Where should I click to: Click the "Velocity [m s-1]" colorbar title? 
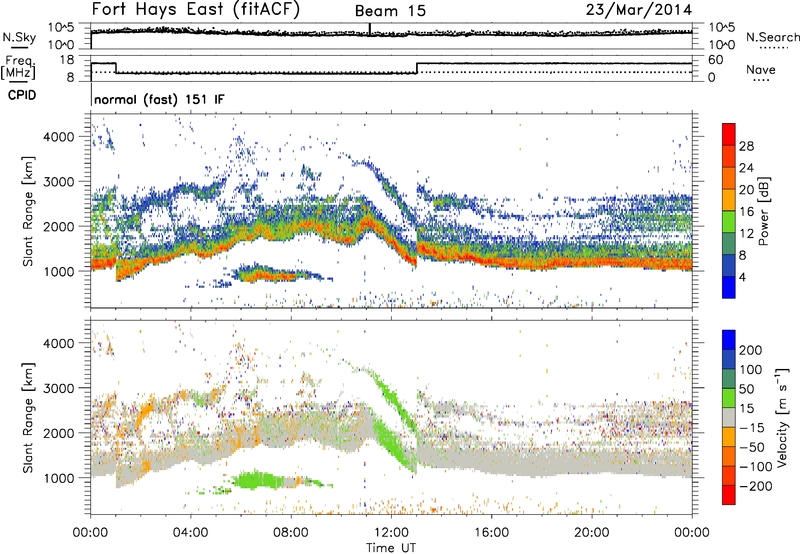pos(782,417)
